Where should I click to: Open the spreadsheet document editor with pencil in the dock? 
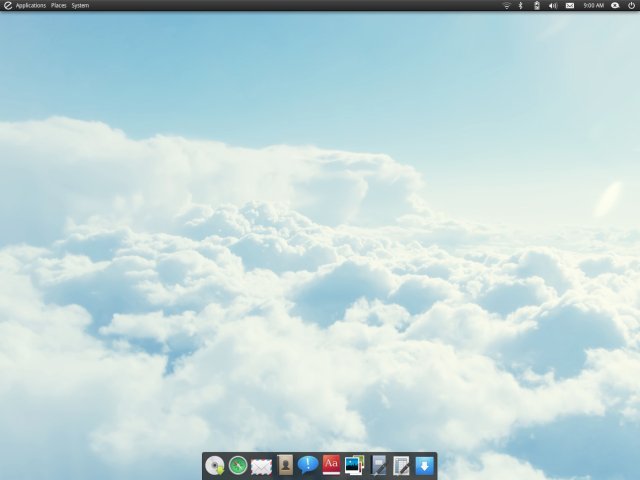click(x=401, y=466)
